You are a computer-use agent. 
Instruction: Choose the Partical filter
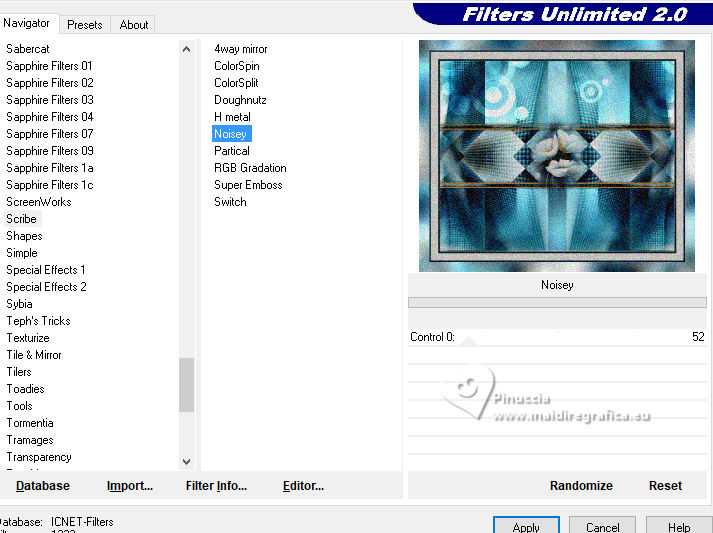(231, 151)
